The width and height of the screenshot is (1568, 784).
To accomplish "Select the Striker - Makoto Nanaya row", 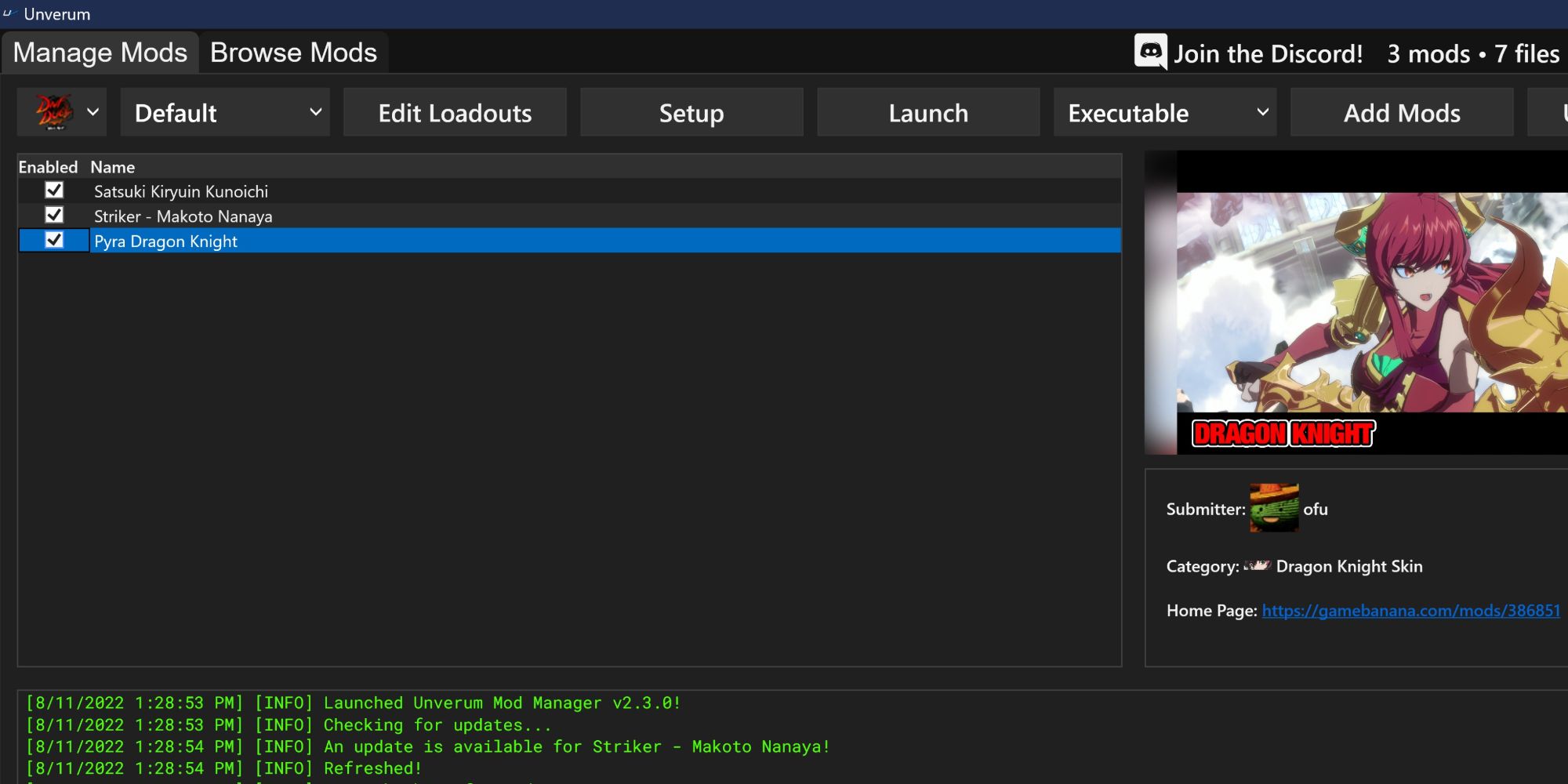I will tap(570, 216).
